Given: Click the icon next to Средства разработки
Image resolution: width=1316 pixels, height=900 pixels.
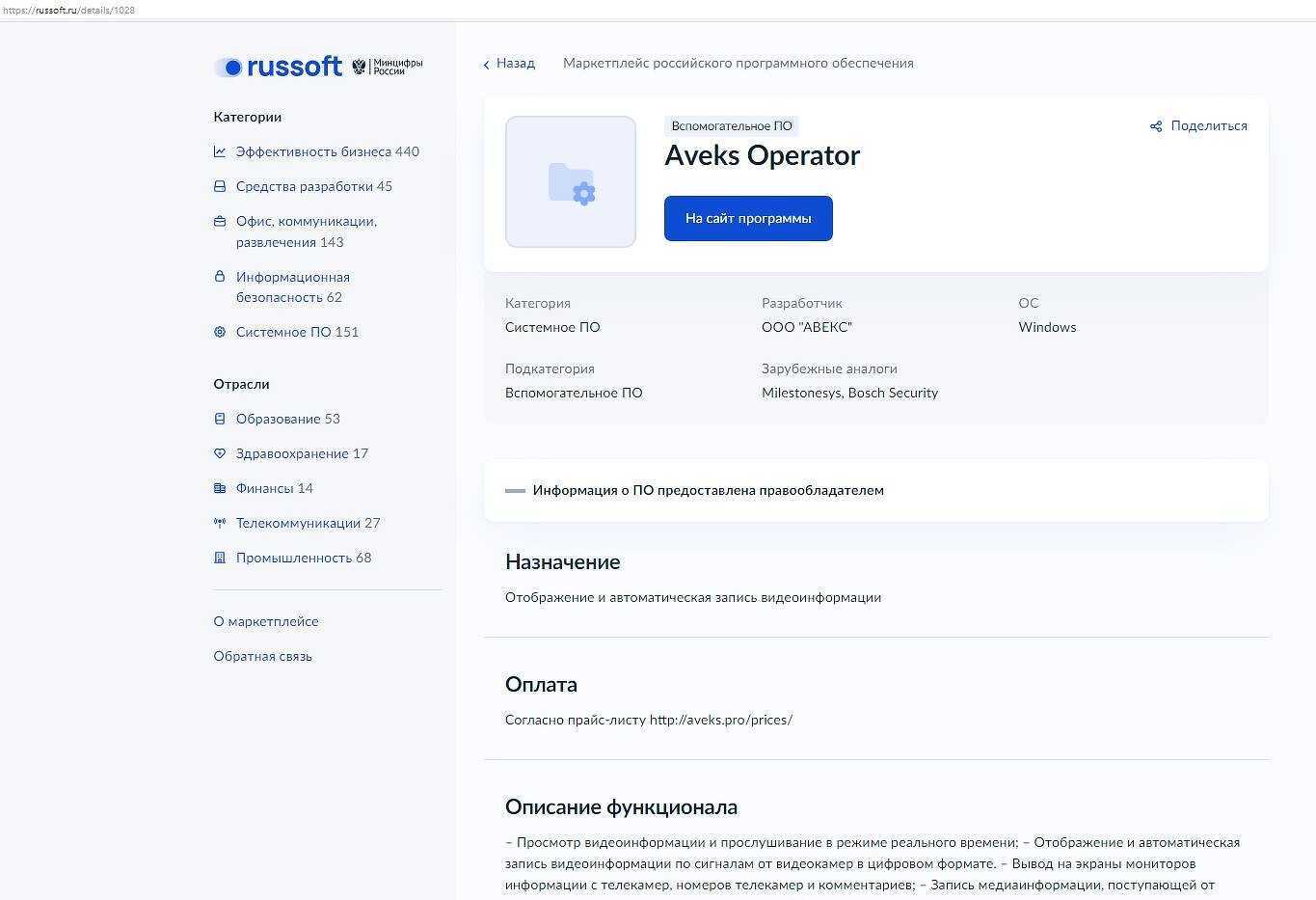Looking at the screenshot, I should [x=220, y=186].
